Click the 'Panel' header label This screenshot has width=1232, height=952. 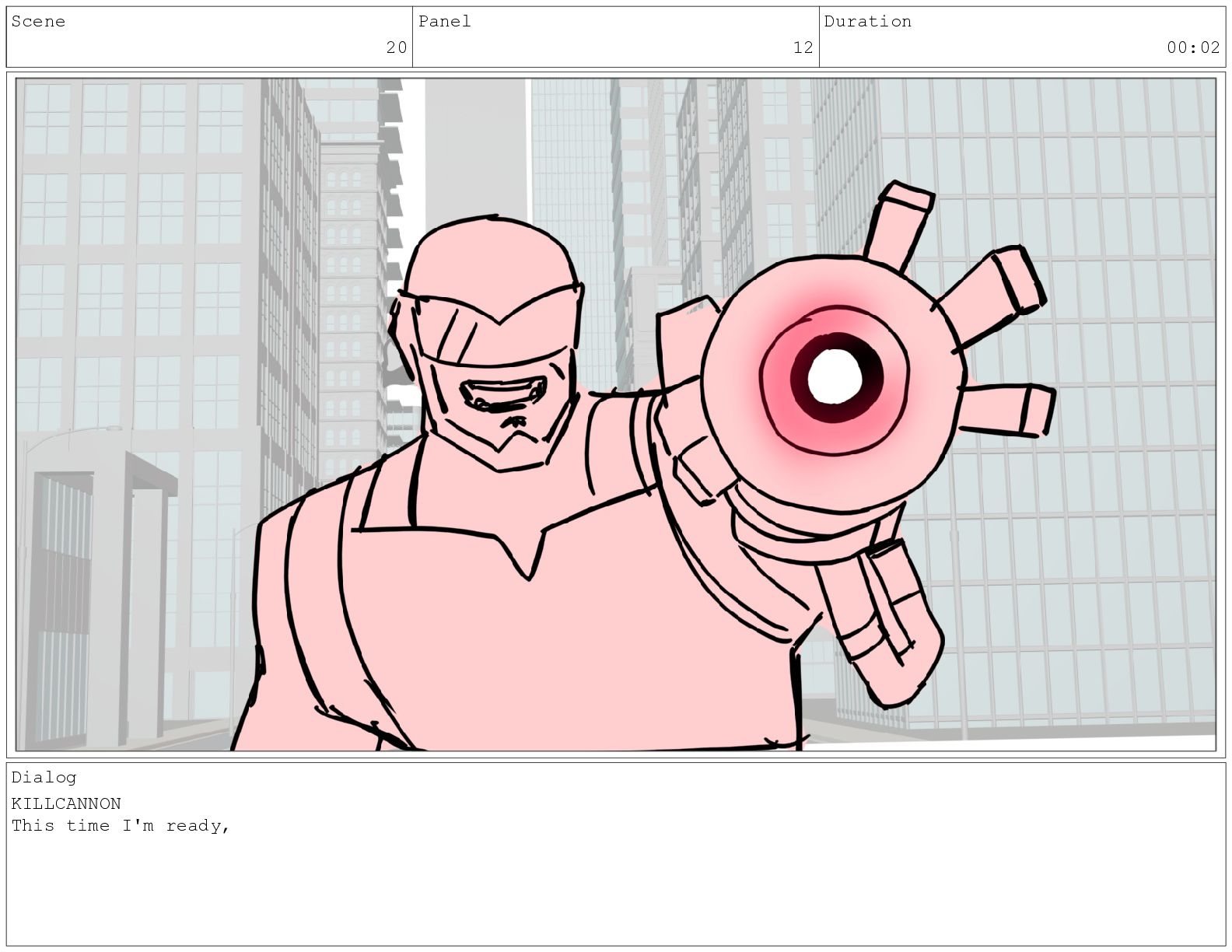[x=445, y=21]
